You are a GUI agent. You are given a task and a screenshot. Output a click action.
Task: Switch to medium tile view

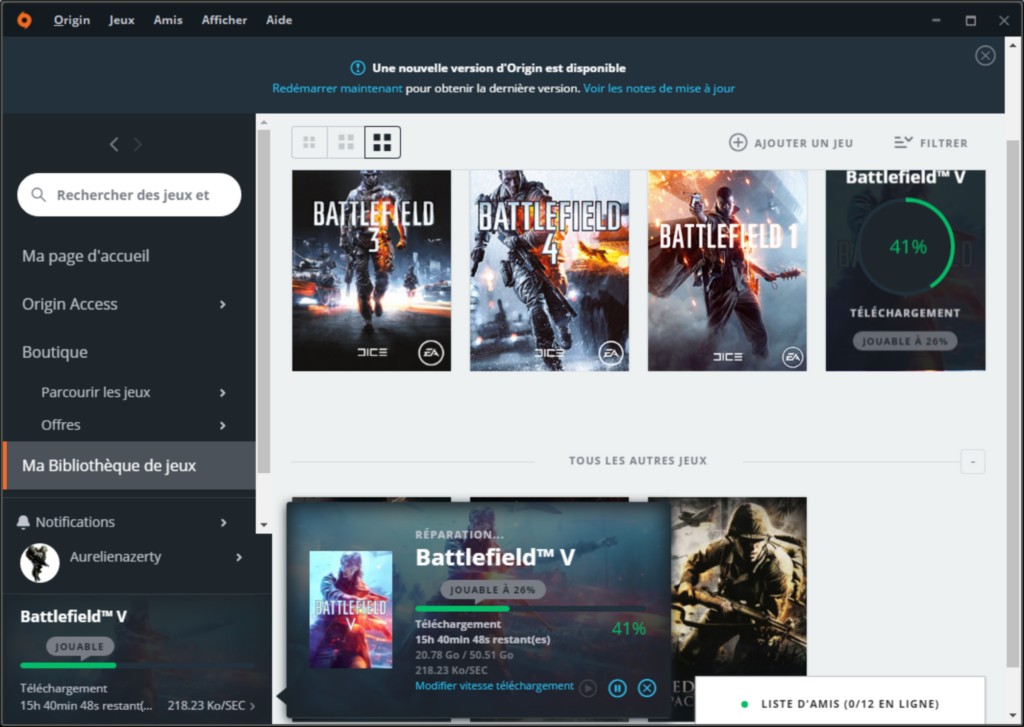click(x=346, y=142)
